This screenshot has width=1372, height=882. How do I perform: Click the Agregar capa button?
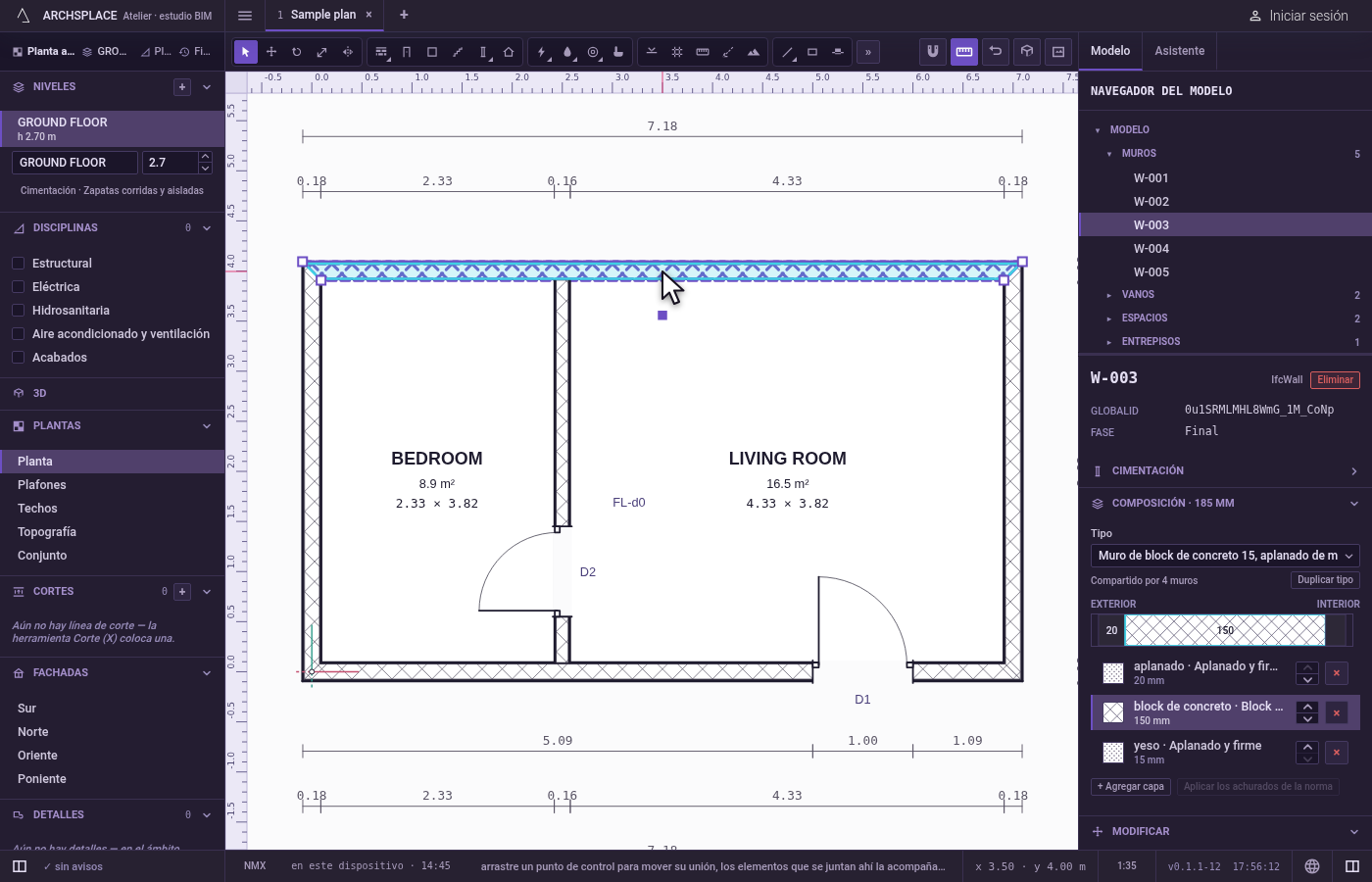pos(1131,787)
